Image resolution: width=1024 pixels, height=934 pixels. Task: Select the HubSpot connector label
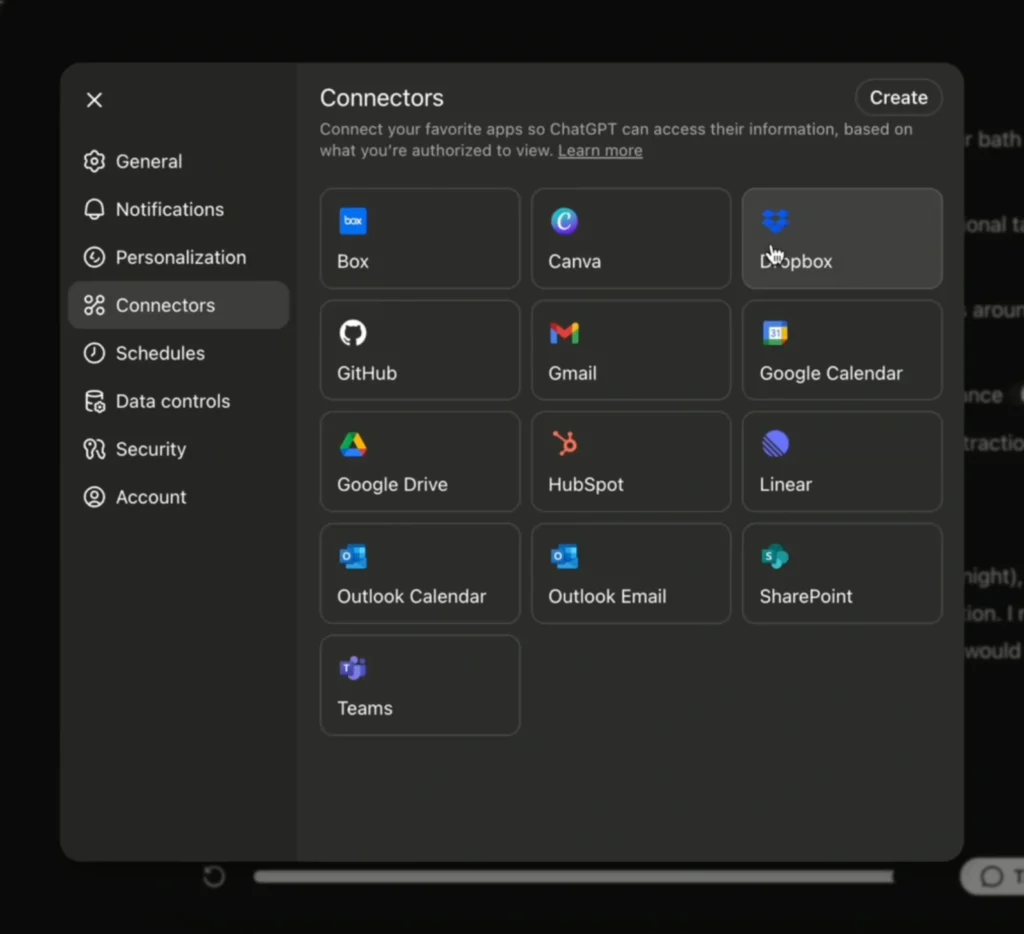pos(586,485)
